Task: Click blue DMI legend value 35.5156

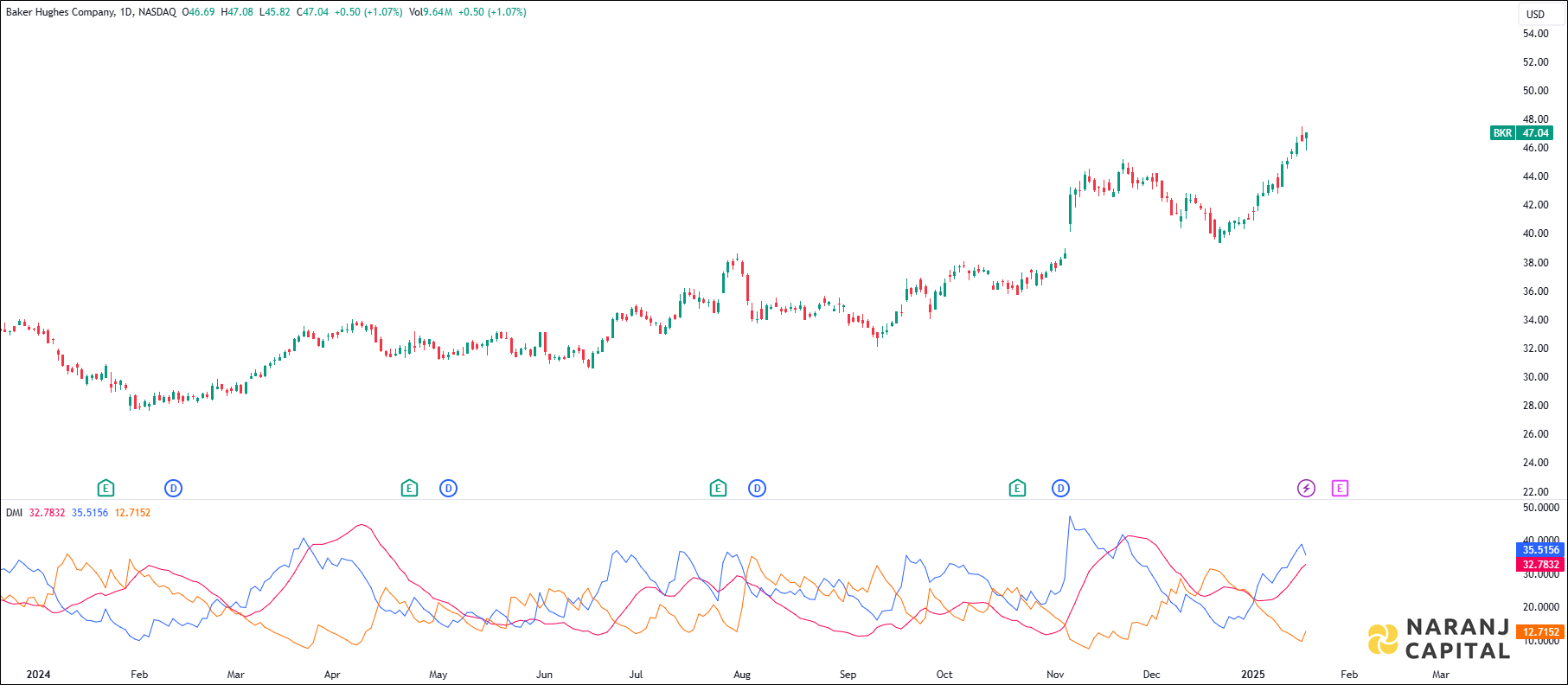Action: tap(90, 513)
